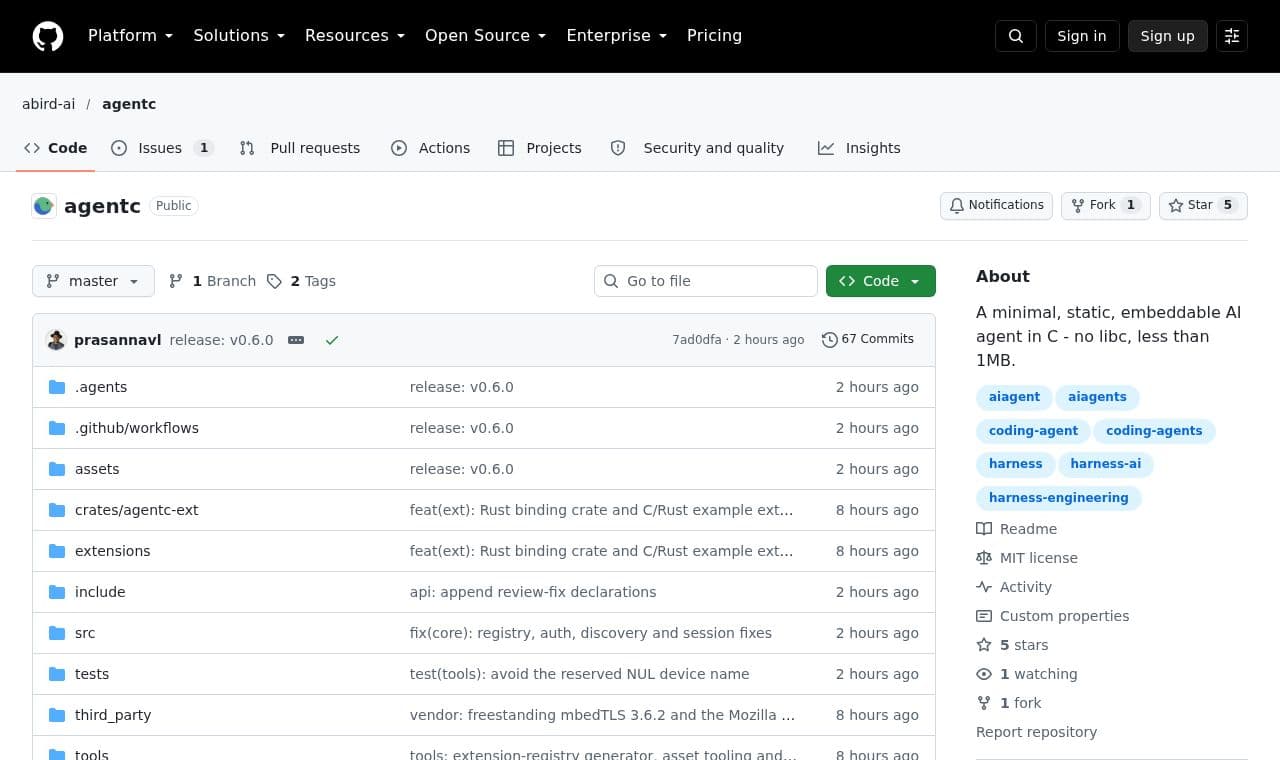This screenshot has width=1280, height=760.
Task: Open the abird-ai owner link
Action: tap(49, 104)
